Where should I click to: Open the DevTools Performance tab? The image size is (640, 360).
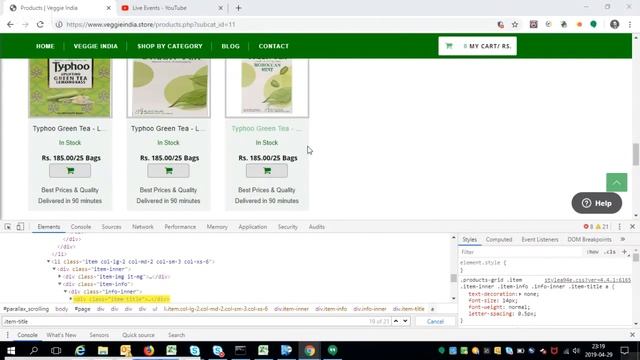[180, 227]
